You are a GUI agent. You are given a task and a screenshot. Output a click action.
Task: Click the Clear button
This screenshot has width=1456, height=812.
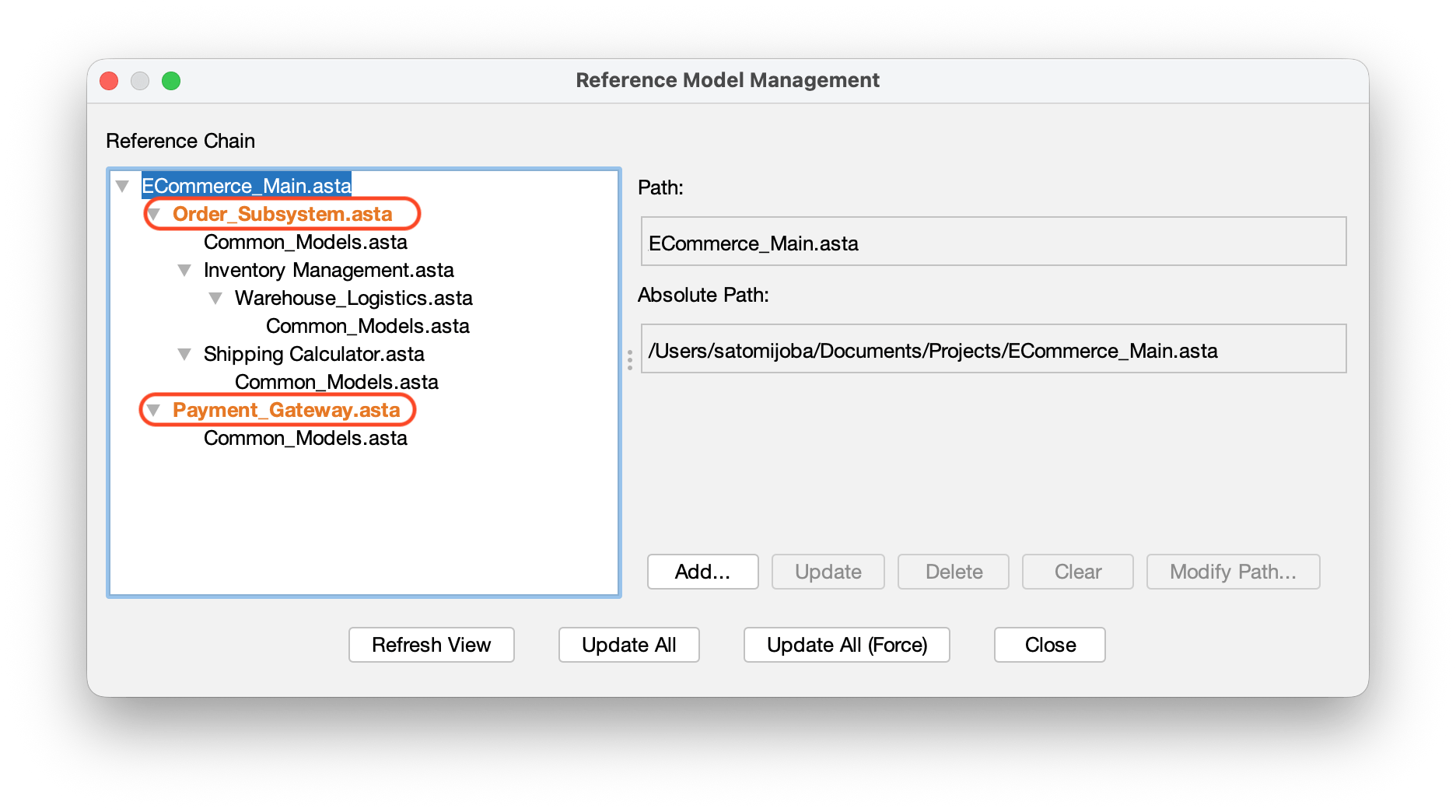[1078, 572]
